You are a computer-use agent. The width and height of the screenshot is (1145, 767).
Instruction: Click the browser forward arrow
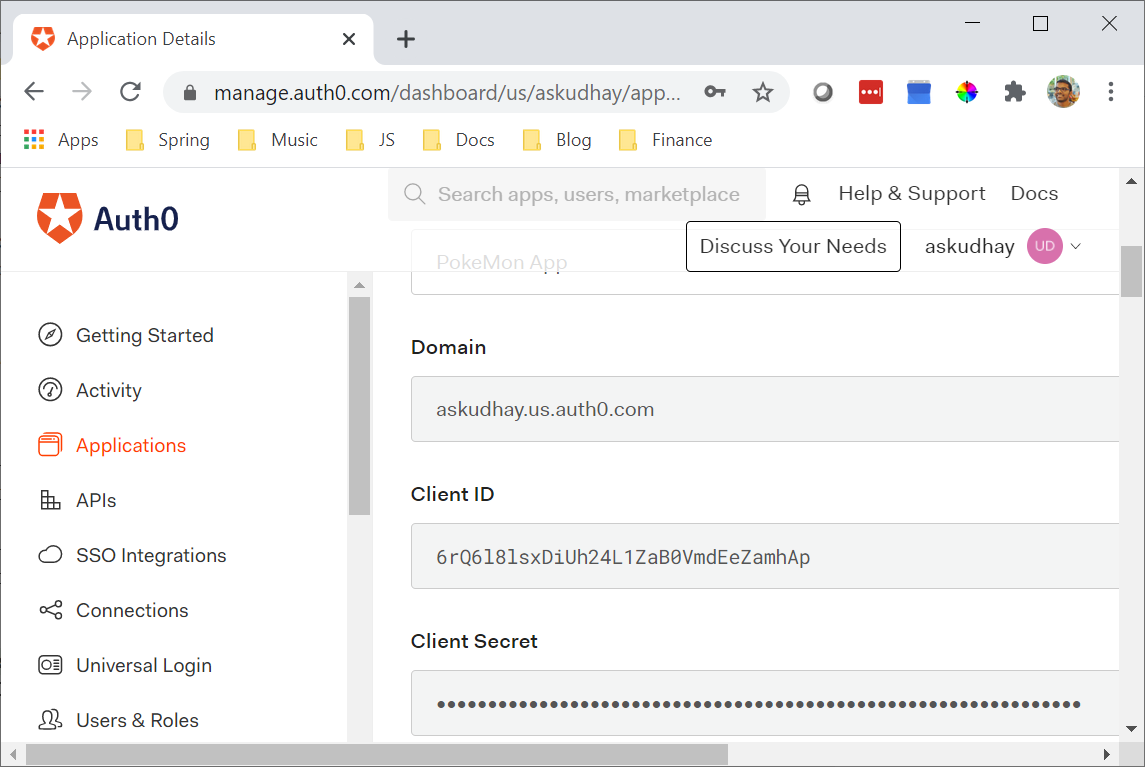pos(82,92)
